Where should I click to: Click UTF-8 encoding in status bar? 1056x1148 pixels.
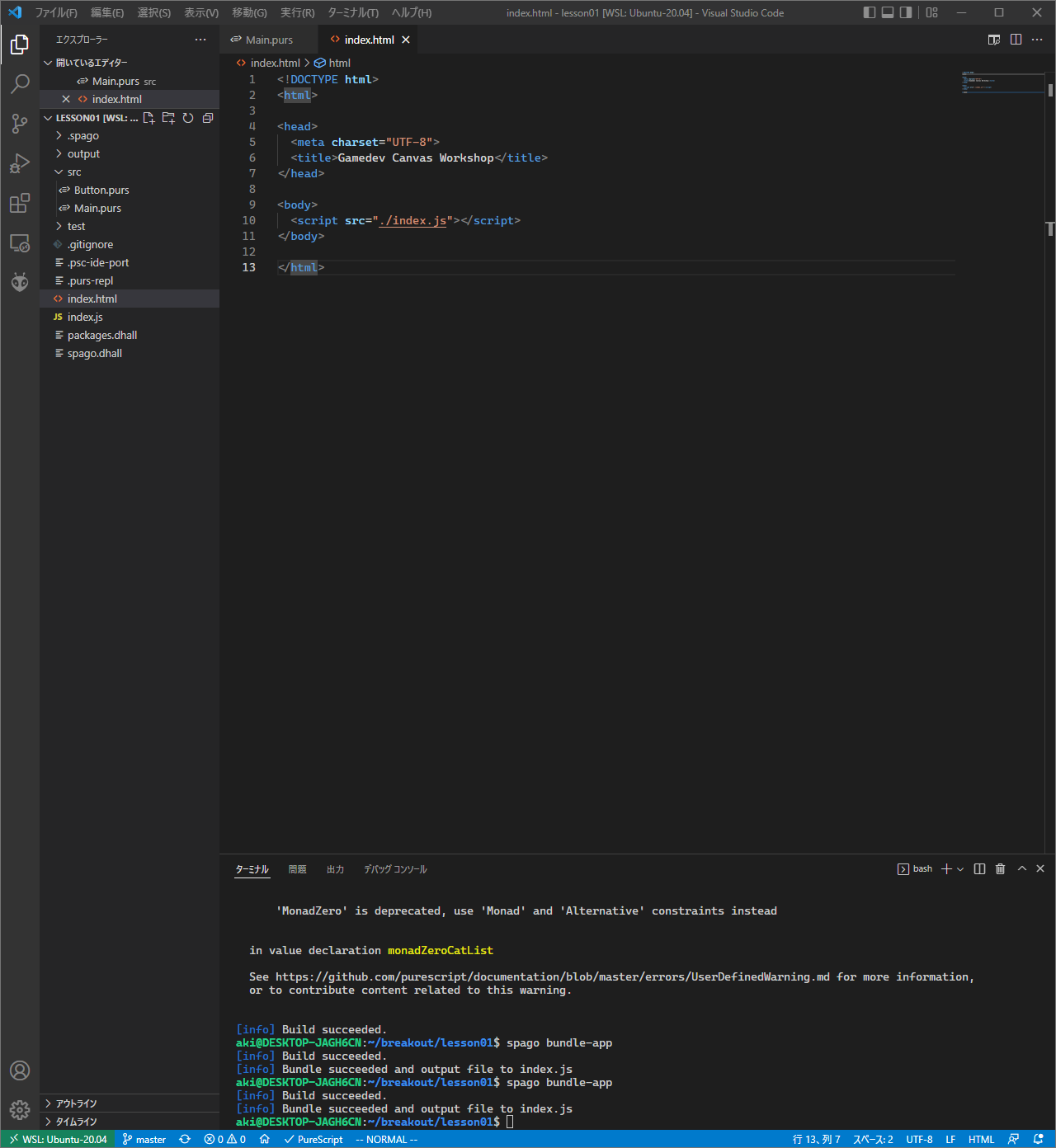coord(919,1139)
